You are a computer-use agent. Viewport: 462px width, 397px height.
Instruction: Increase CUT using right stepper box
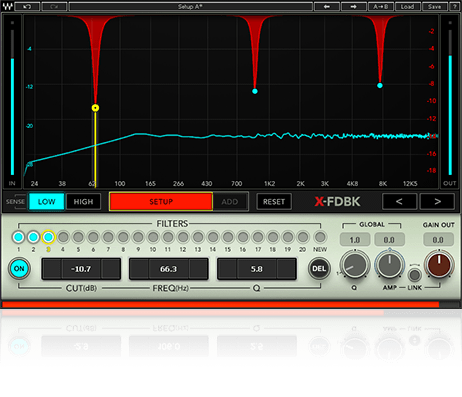pyautogui.click(x=111, y=269)
